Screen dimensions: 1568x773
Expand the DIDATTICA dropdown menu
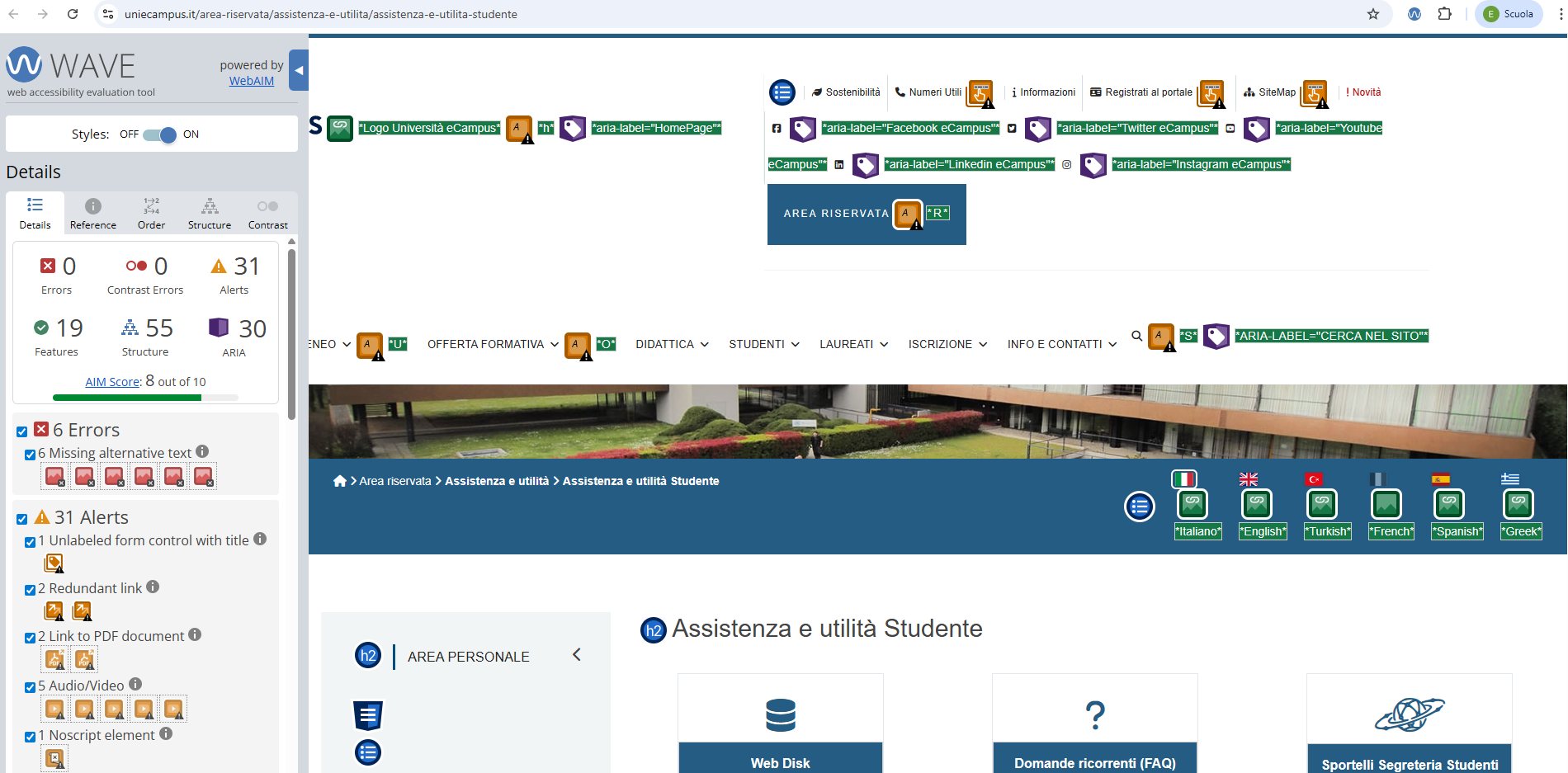pos(672,344)
